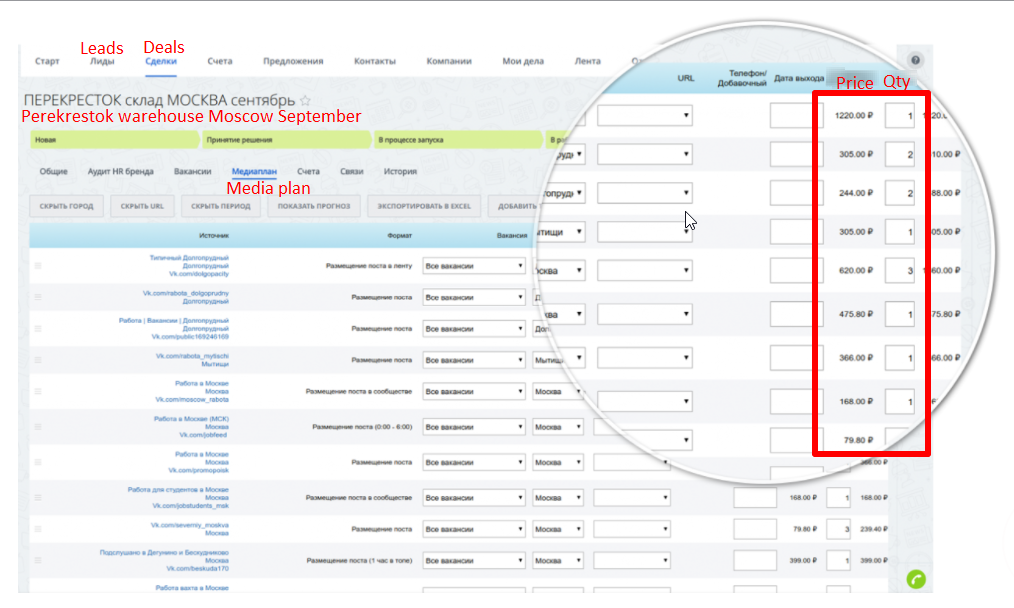Switch to the Сделки tab

161,61
